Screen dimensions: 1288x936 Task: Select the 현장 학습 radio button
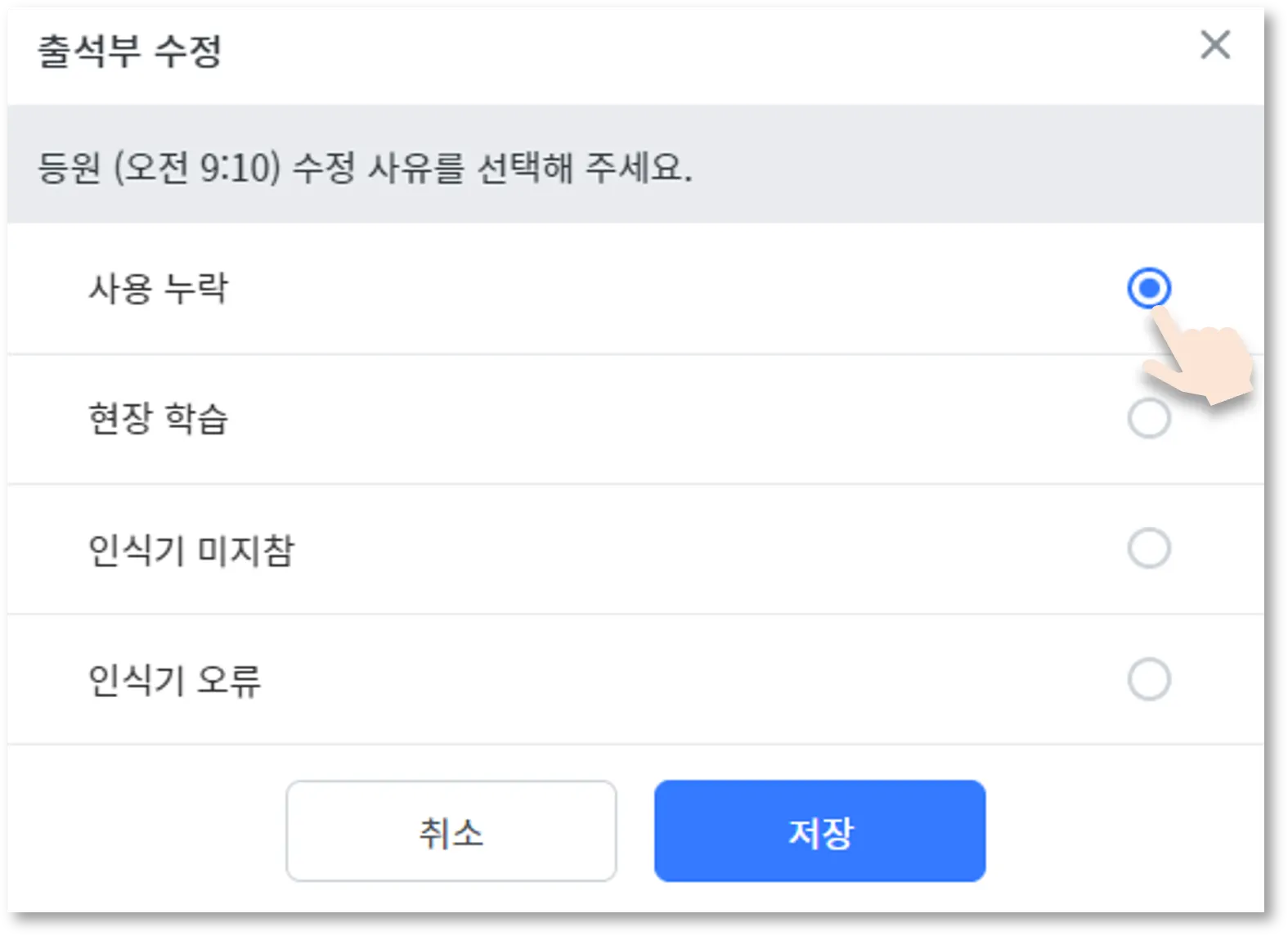pos(1148,418)
